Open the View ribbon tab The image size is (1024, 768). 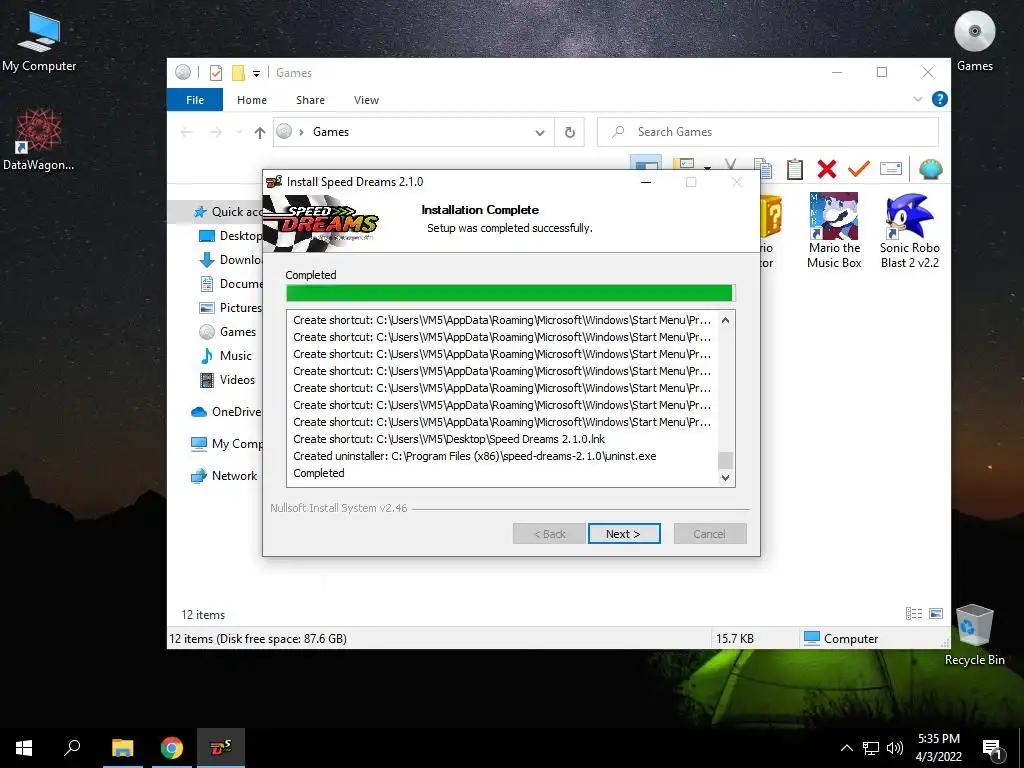[366, 100]
